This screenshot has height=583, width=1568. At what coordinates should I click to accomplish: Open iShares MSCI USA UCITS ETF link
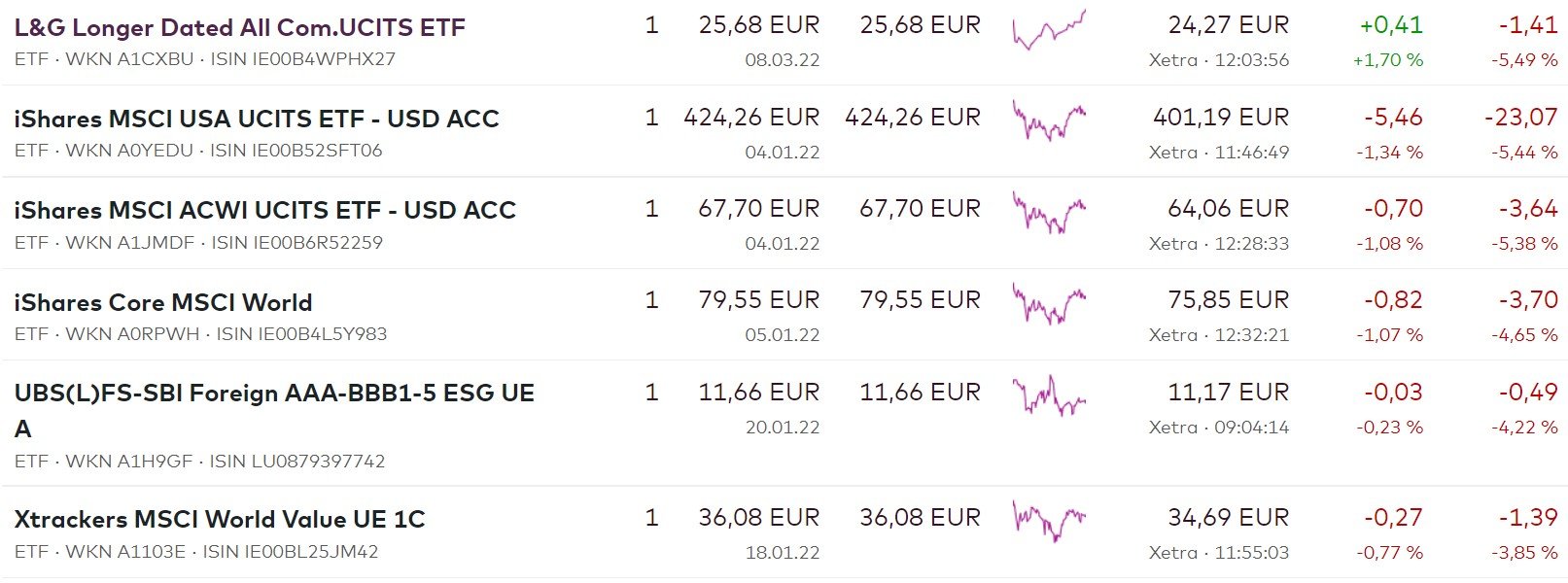click(256, 119)
